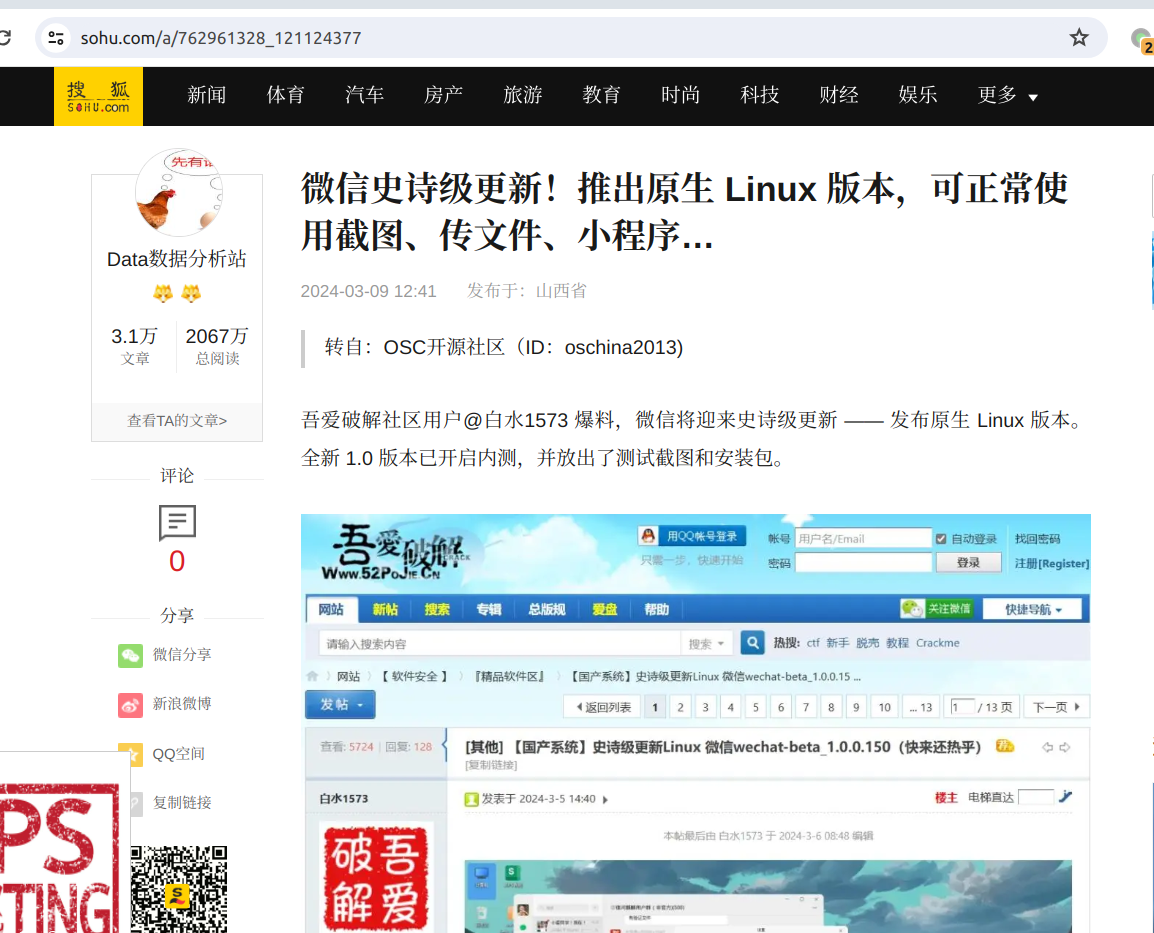Share via 微信分享 icon

pyautogui.click(x=130, y=655)
